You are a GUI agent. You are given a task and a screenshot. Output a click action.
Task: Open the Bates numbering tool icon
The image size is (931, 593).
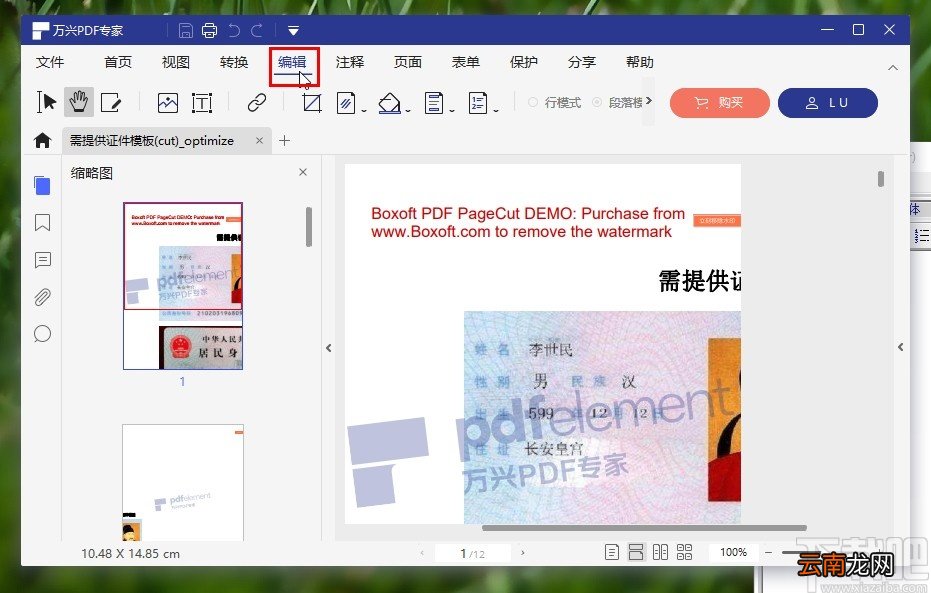click(477, 103)
